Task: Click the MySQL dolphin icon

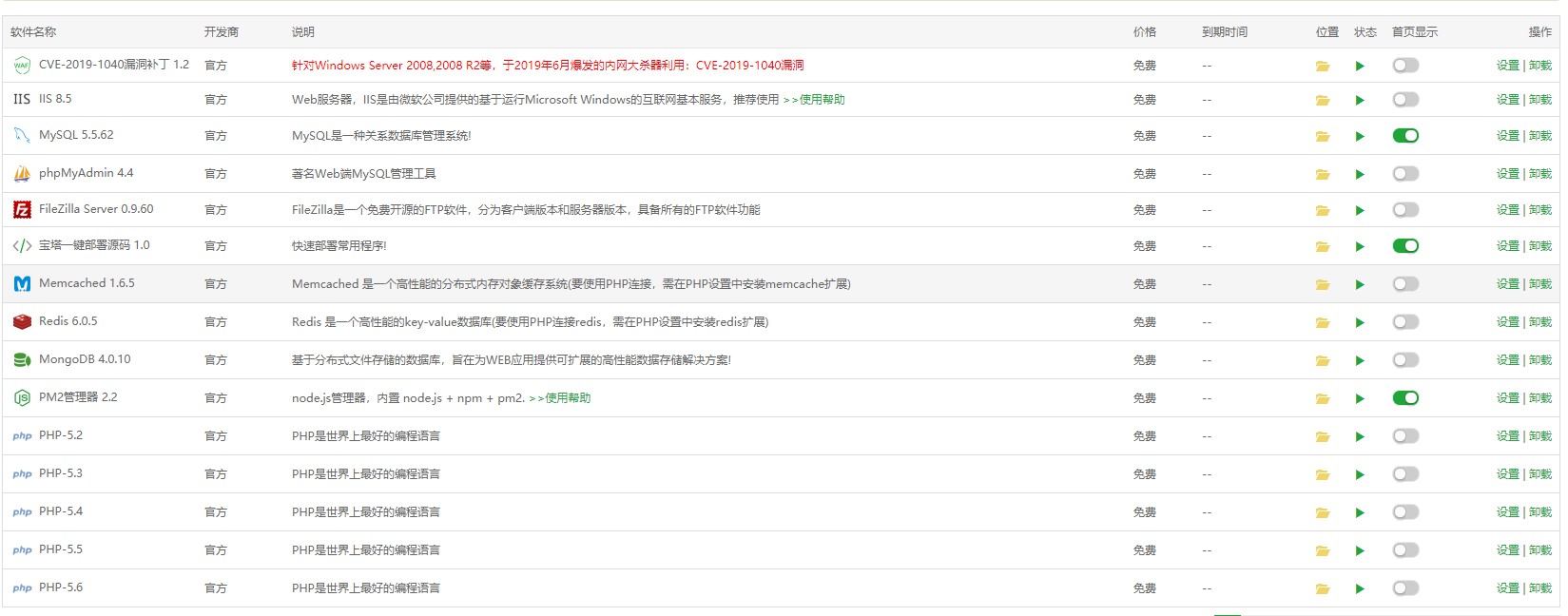Action: 22,135
